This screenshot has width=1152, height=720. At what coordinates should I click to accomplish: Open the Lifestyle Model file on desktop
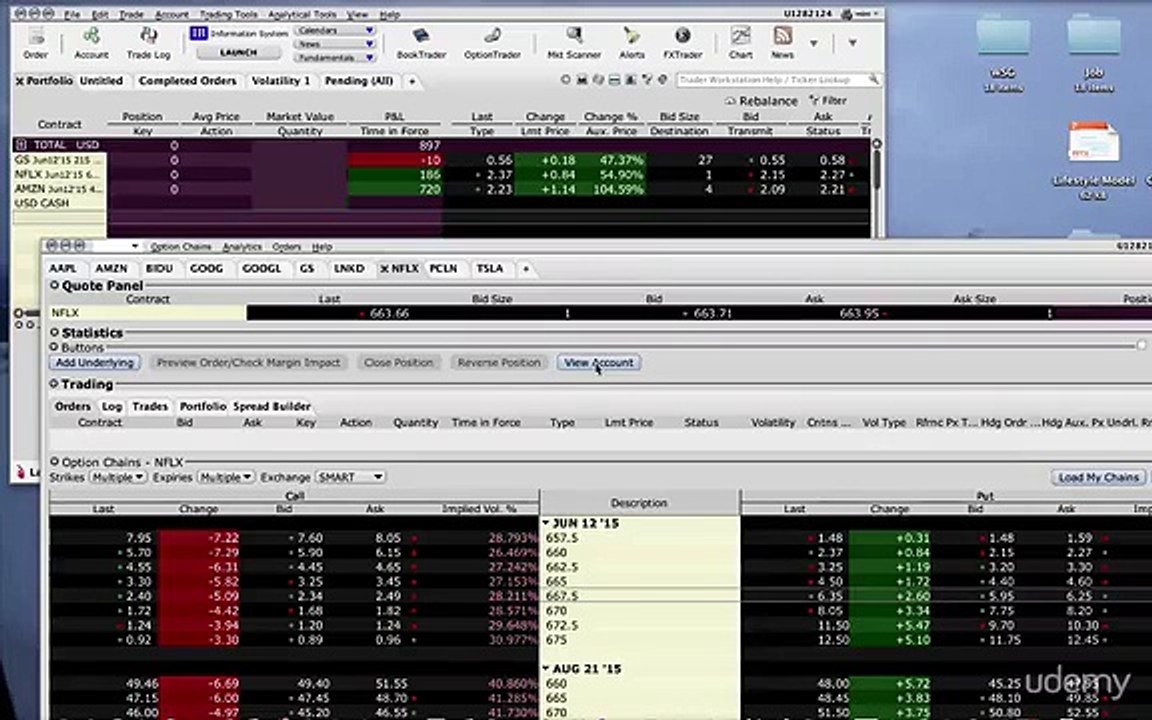tap(1093, 160)
